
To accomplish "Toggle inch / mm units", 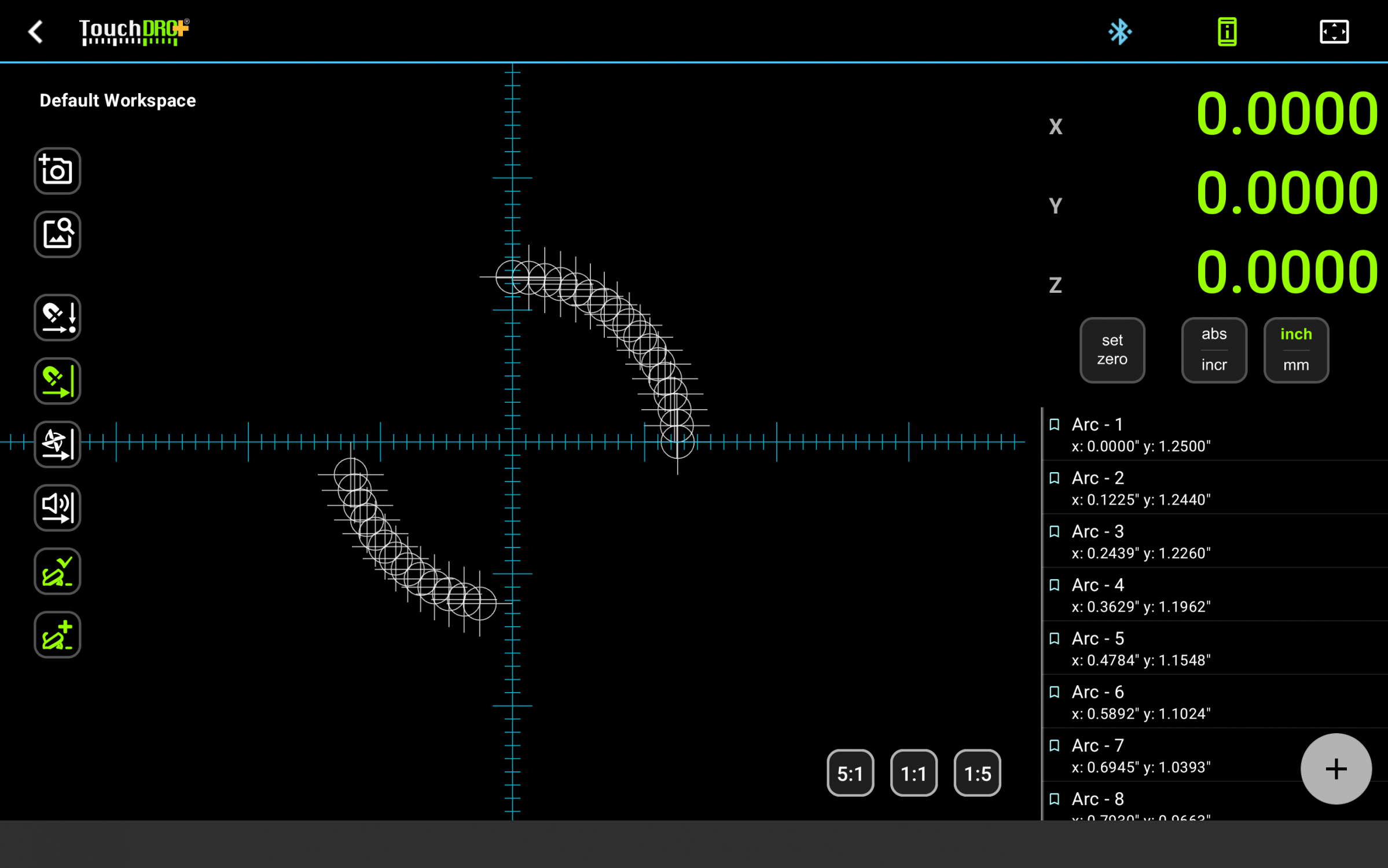I will click(1296, 350).
